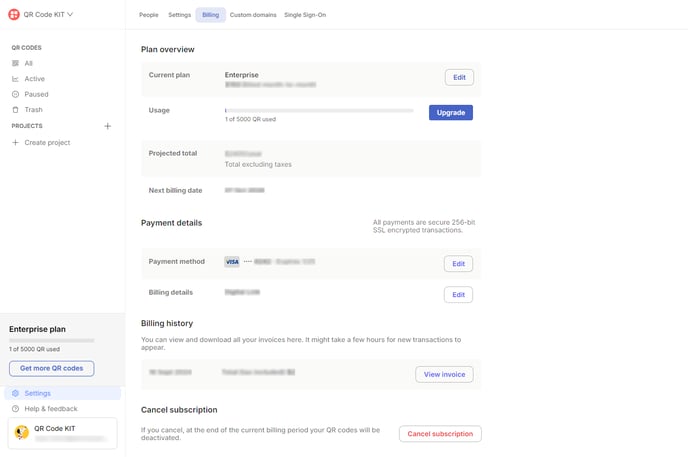Show Paused QR codes
The image size is (688, 457).
click(x=36, y=94)
